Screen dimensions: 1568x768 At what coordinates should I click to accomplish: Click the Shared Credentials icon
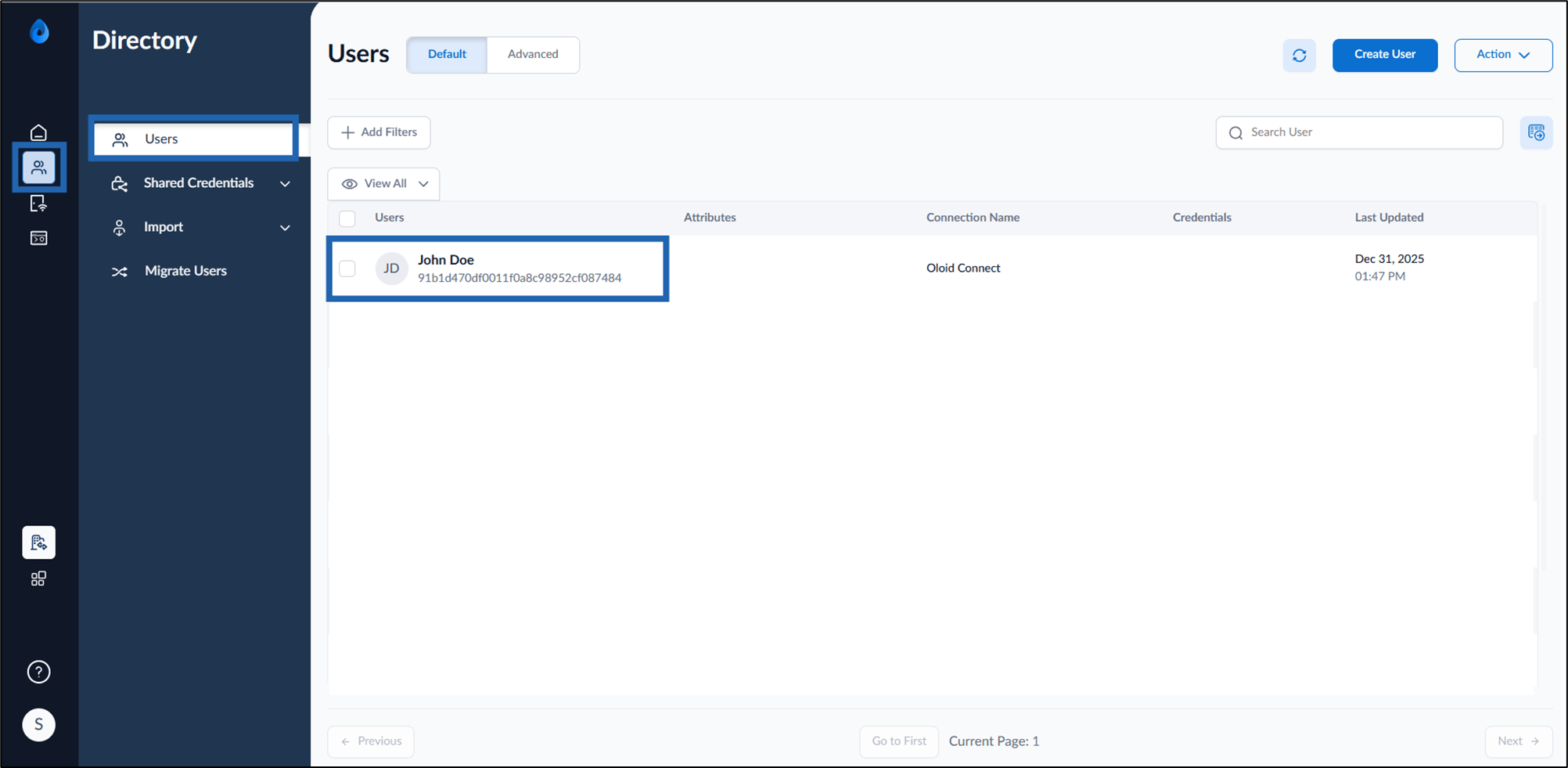tap(119, 183)
